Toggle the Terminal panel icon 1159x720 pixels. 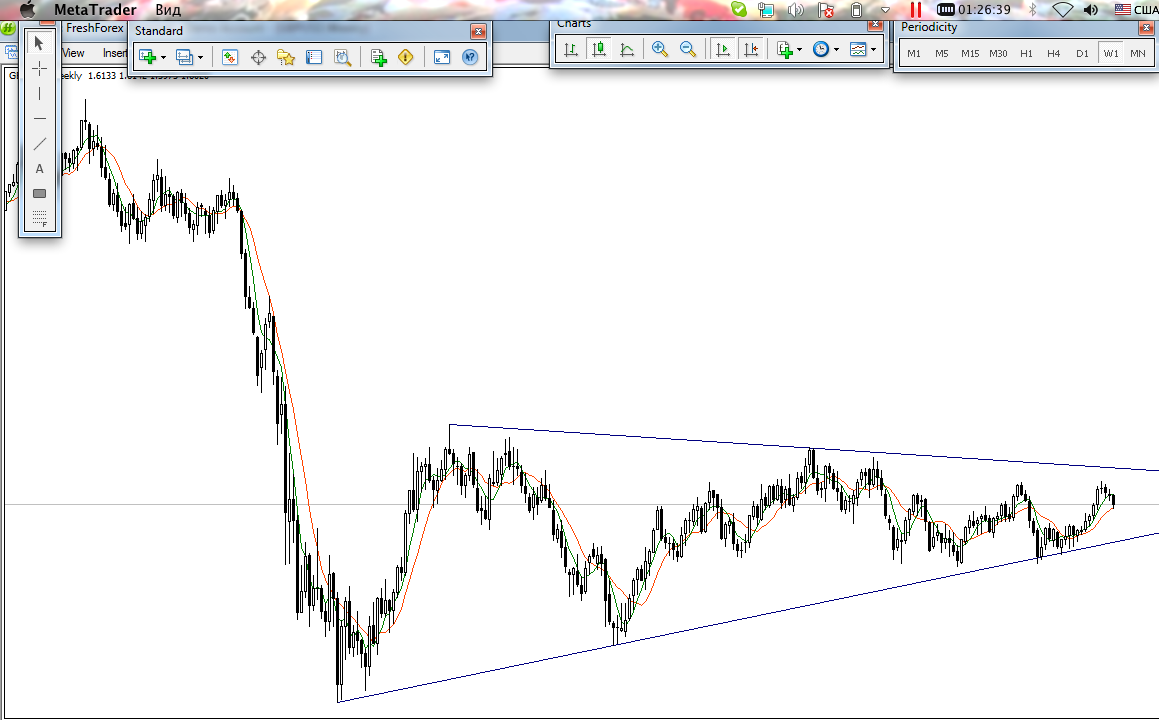[314, 57]
